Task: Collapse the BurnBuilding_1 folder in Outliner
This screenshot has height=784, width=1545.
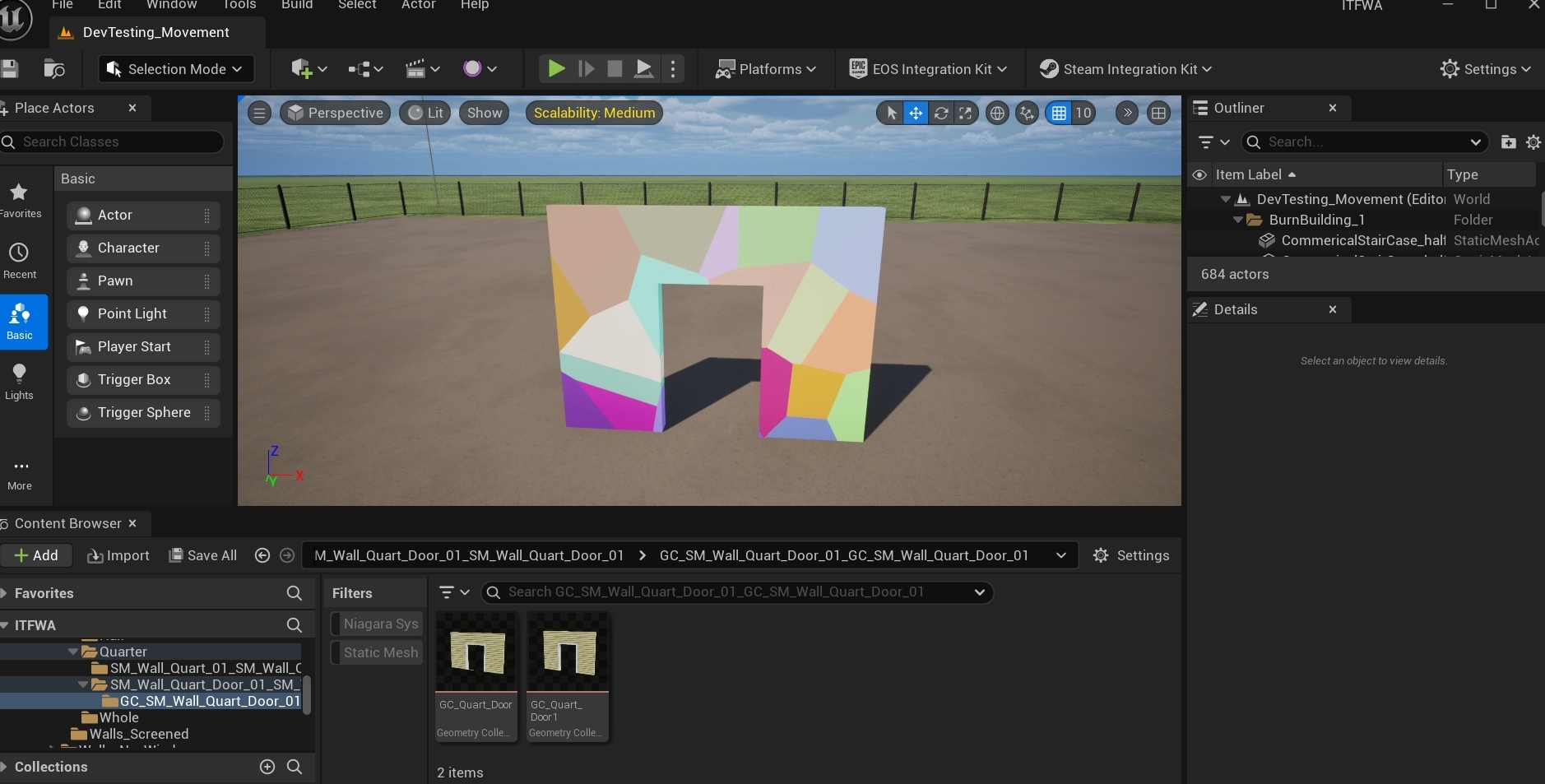Action: pos(1238,220)
